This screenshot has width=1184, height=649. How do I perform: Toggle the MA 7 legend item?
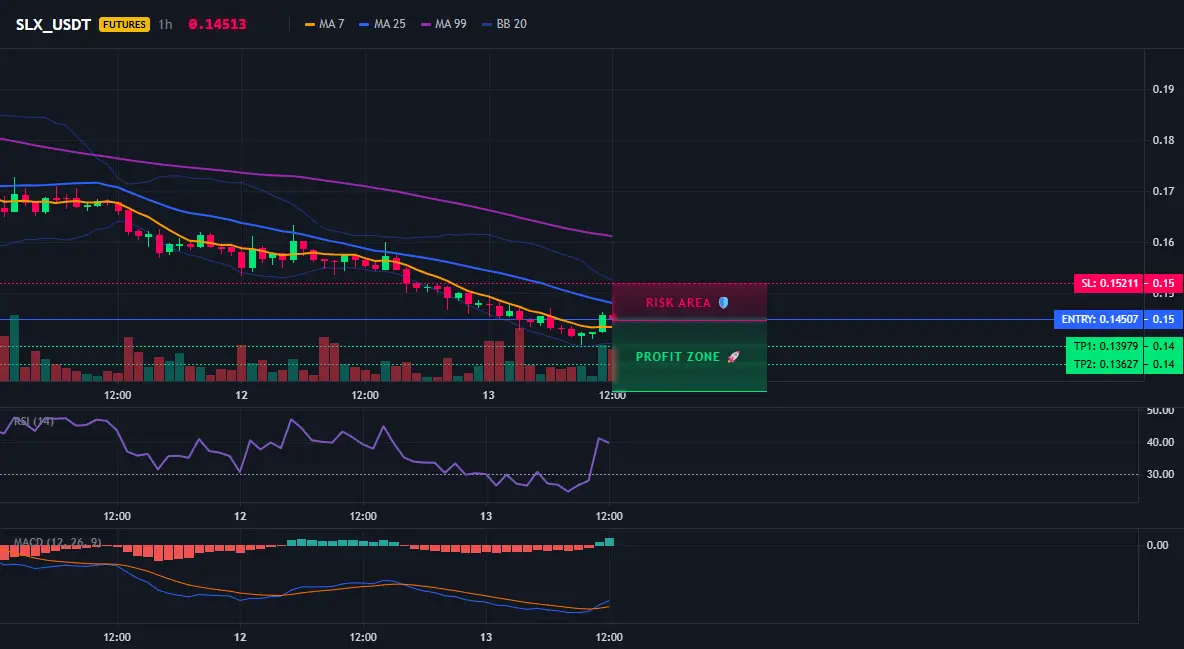325,24
